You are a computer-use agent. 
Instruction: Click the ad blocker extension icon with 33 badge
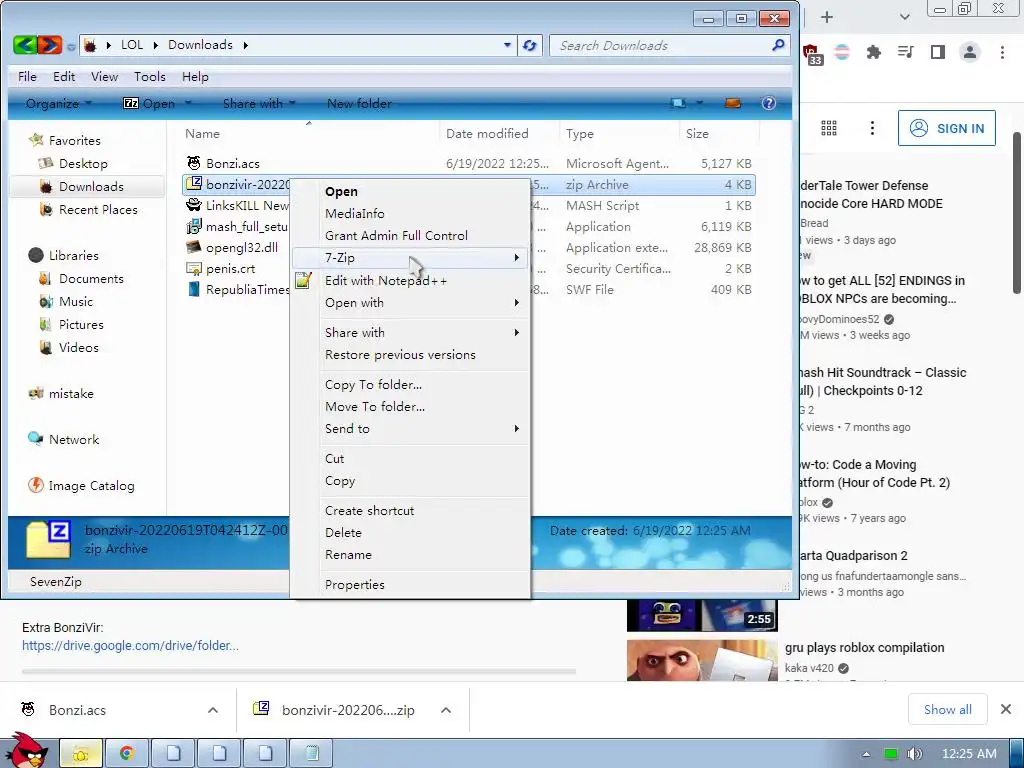tap(812, 54)
